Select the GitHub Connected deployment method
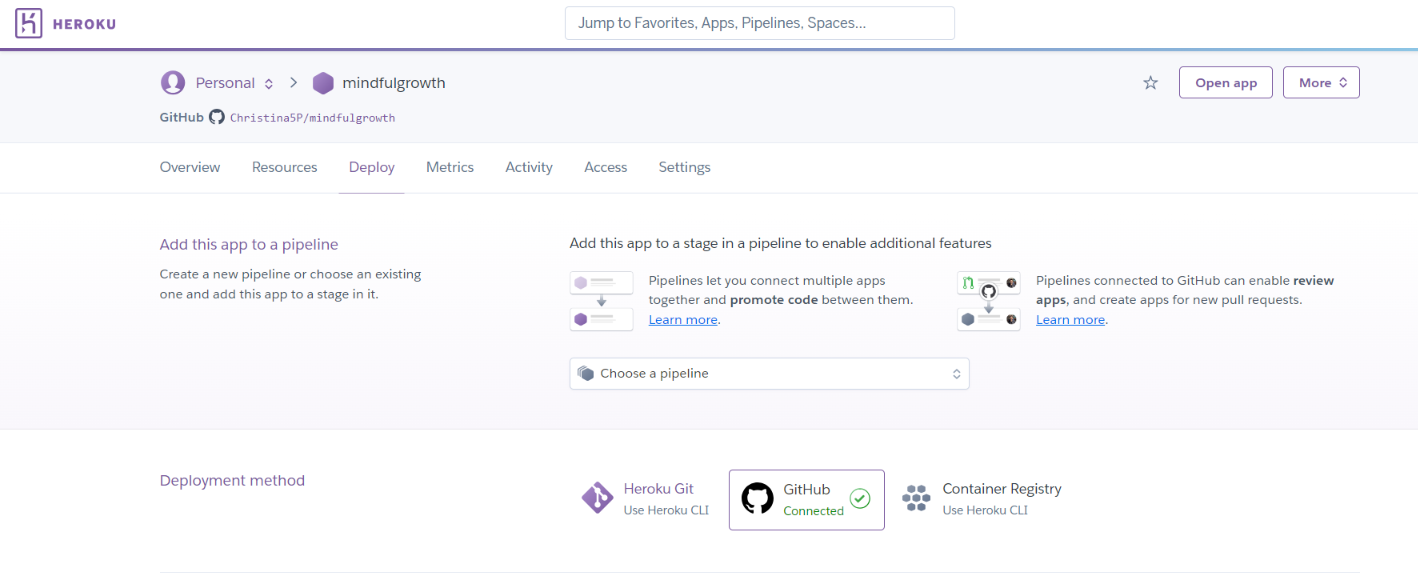 [x=807, y=499]
